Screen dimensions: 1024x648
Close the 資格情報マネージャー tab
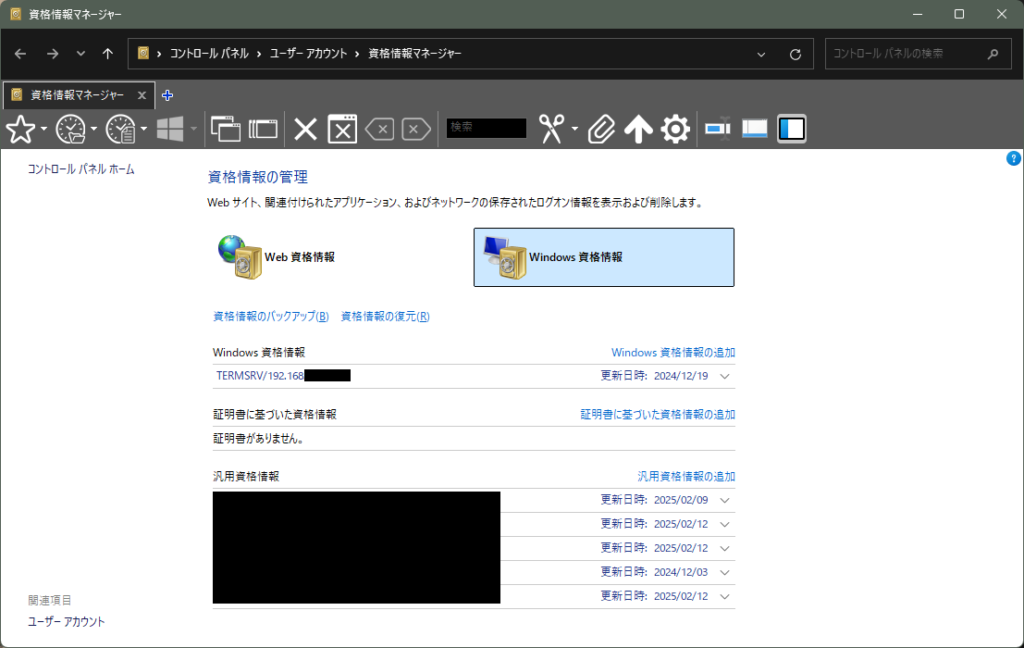pos(142,95)
